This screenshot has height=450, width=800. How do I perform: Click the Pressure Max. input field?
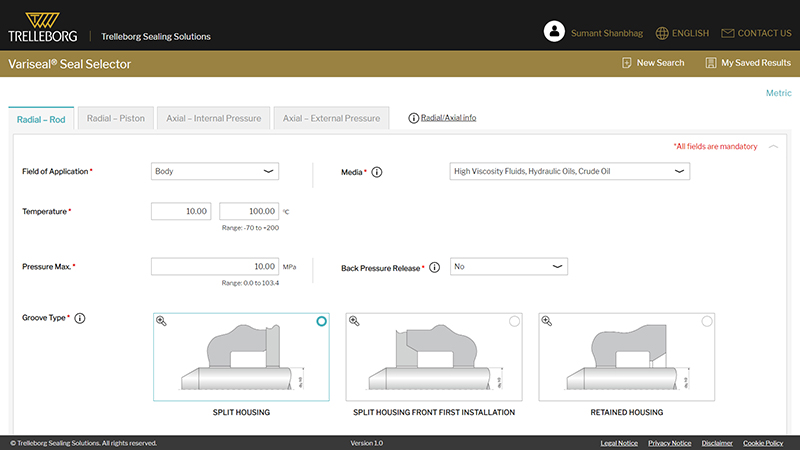point(214,267)
